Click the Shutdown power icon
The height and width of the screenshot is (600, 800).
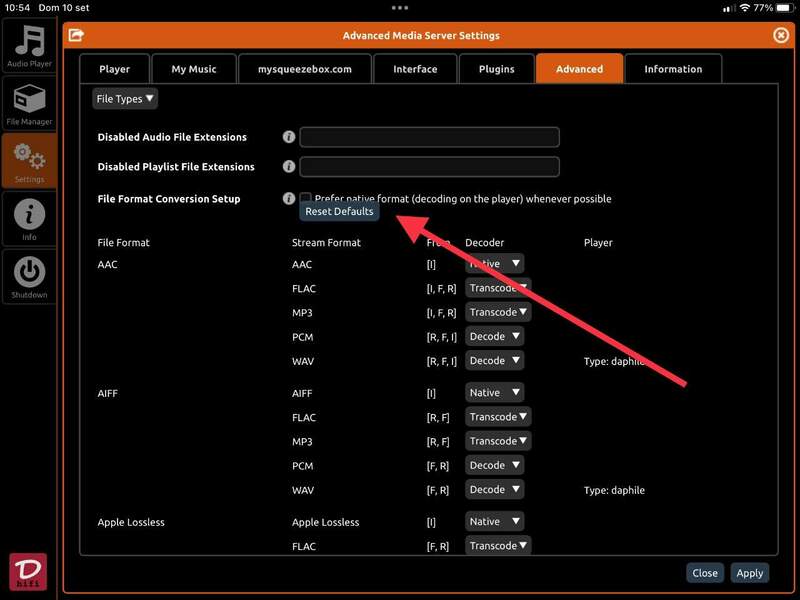point(29,275)
